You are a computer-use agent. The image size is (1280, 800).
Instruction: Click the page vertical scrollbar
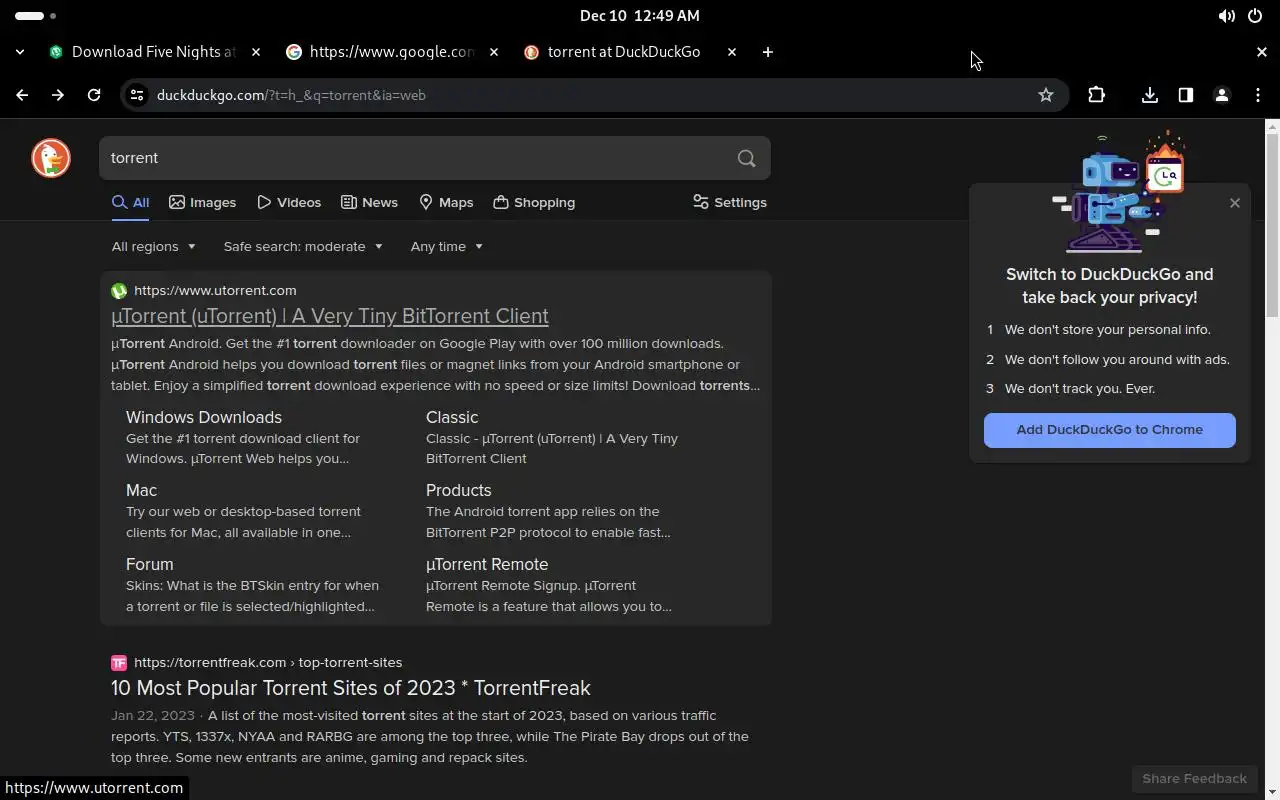click(1272, 225)
